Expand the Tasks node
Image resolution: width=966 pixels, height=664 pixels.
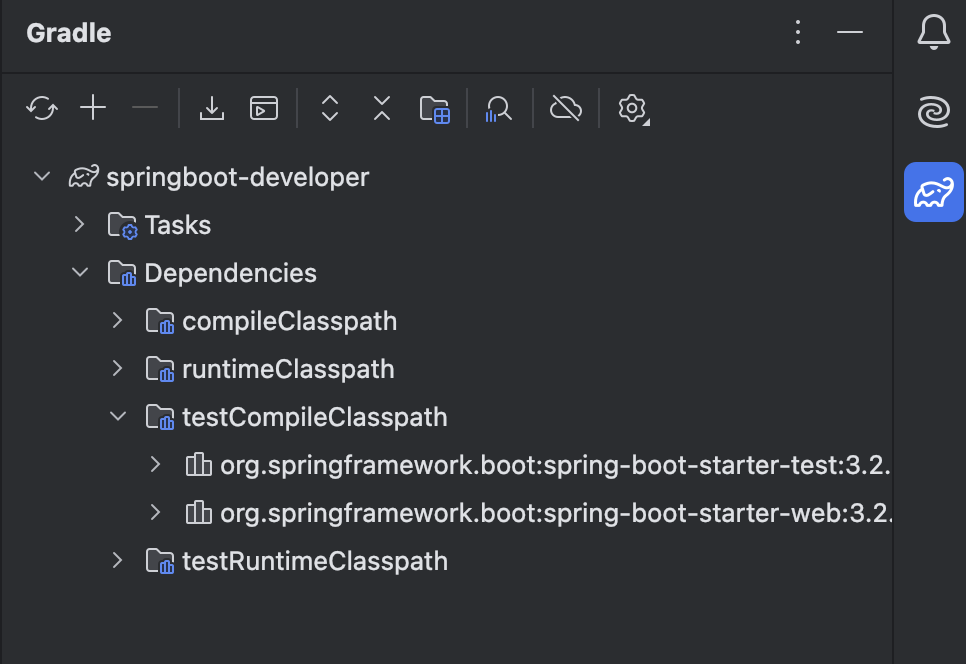79,224
